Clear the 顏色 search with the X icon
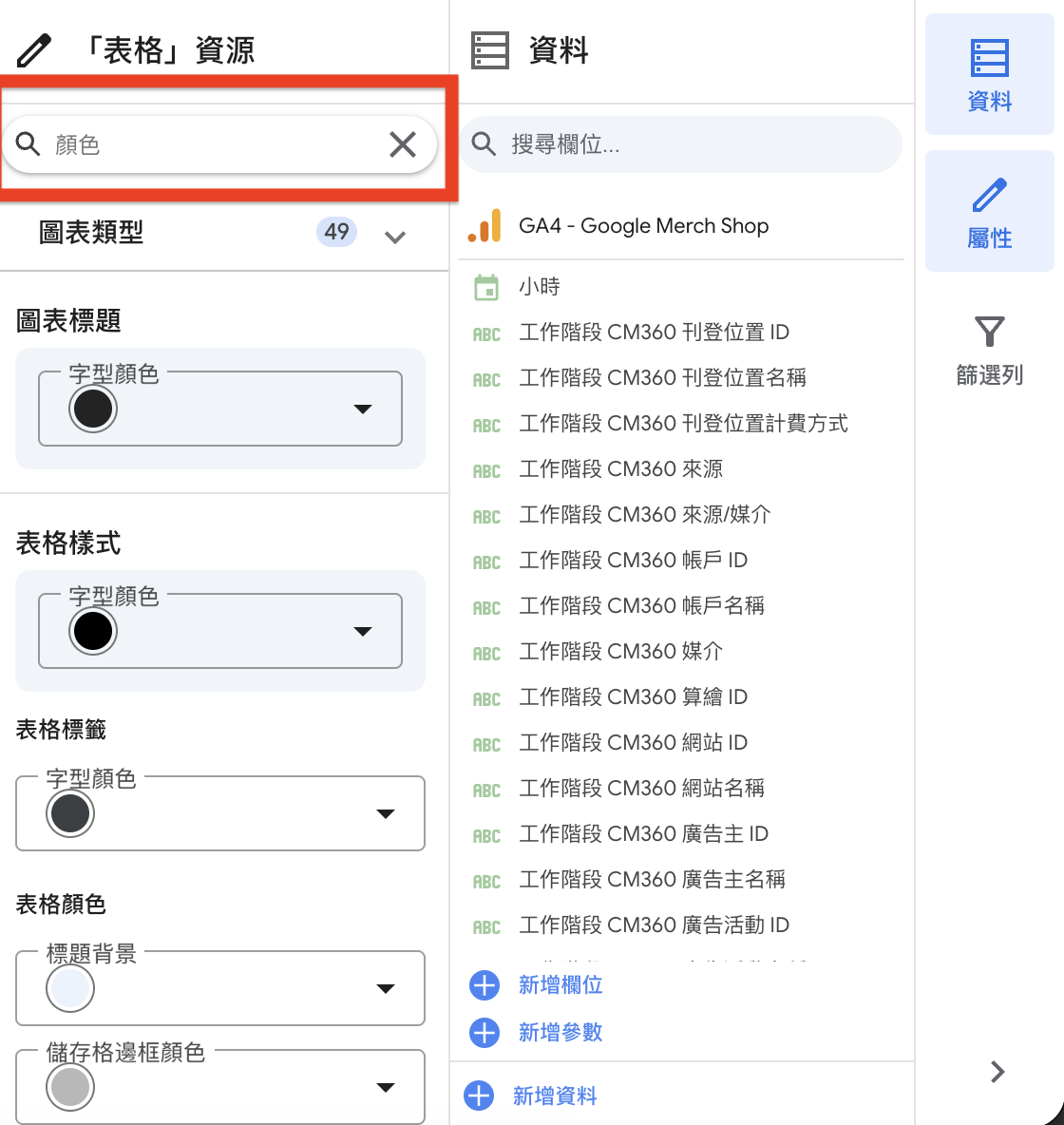 (x=403, y=144)
